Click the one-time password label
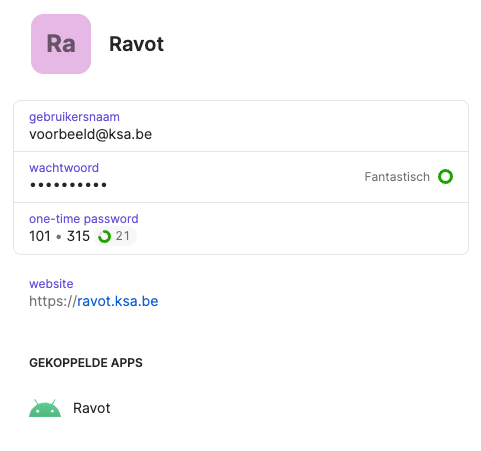The image size is (481, 451). [x=84, y=219]
